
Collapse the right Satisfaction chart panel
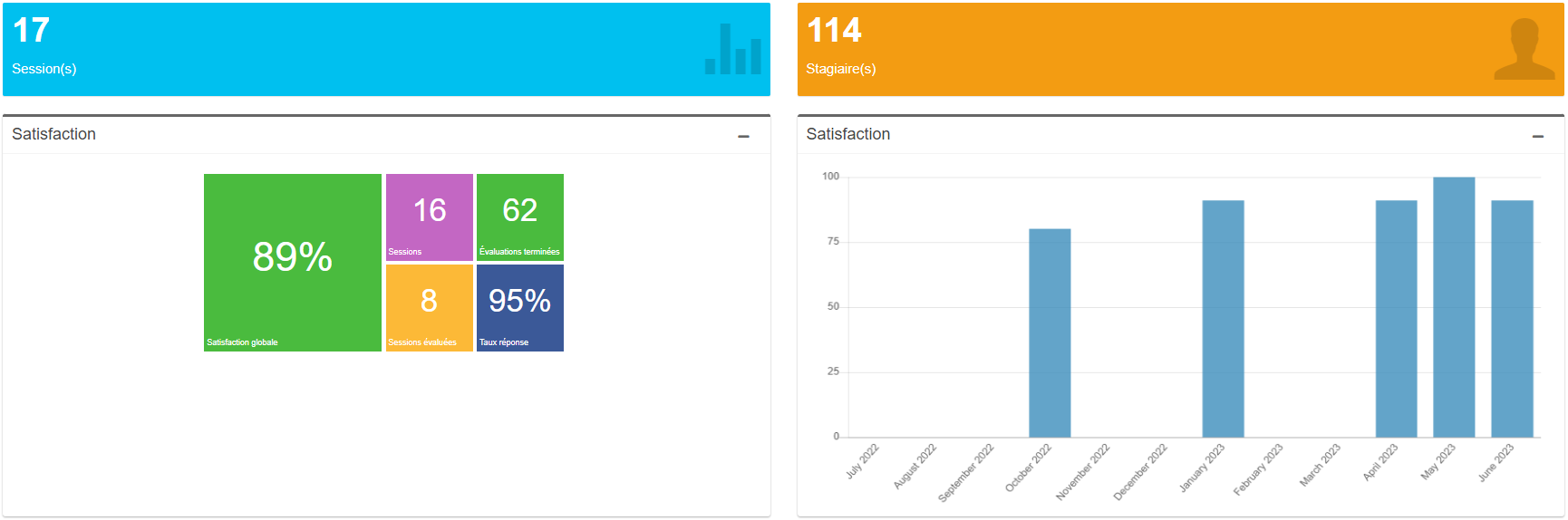tap(1537, 136)
